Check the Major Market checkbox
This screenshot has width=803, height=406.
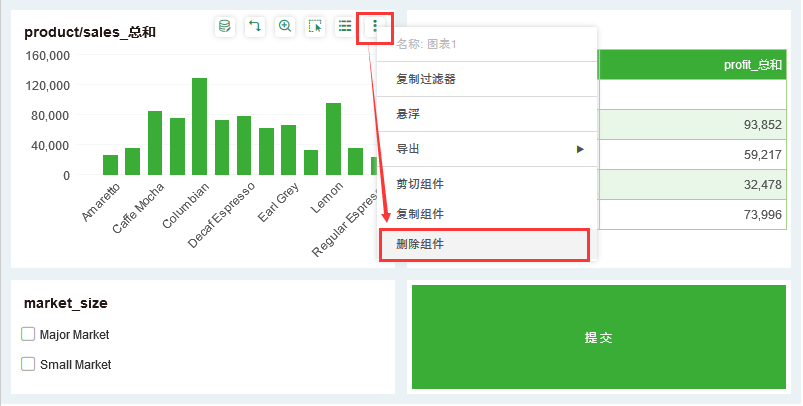tap(28, 335)
